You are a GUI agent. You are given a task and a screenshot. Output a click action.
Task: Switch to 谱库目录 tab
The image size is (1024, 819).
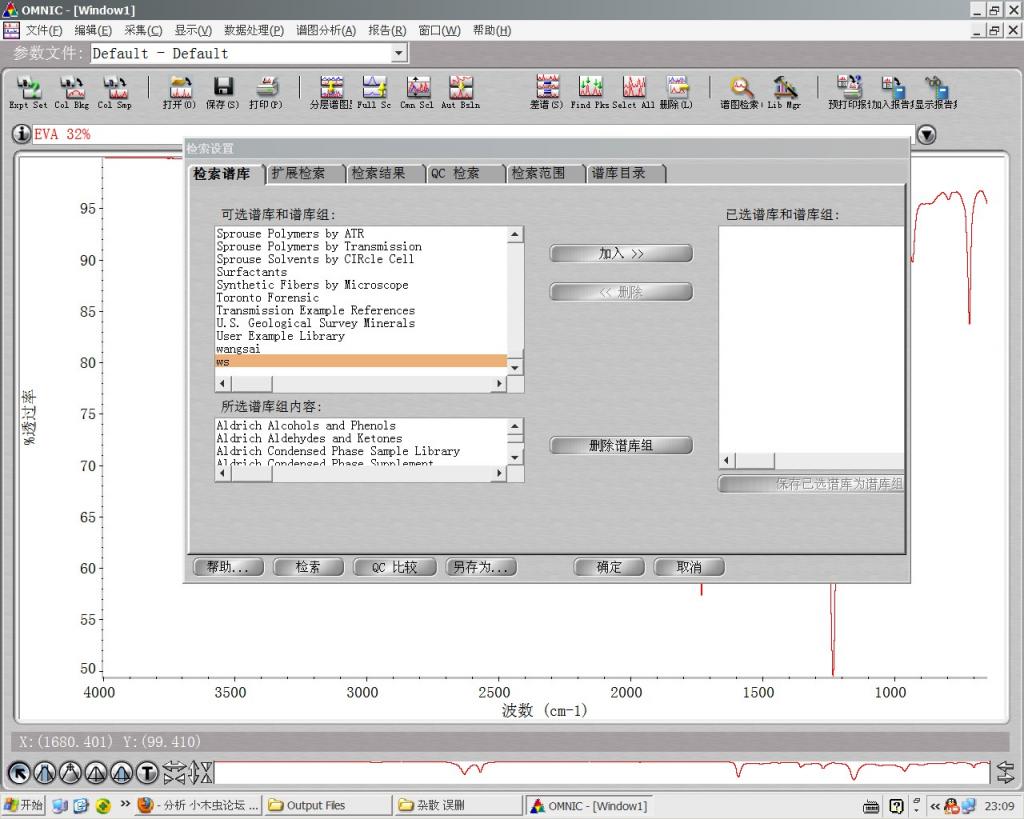tap(626, 173)
